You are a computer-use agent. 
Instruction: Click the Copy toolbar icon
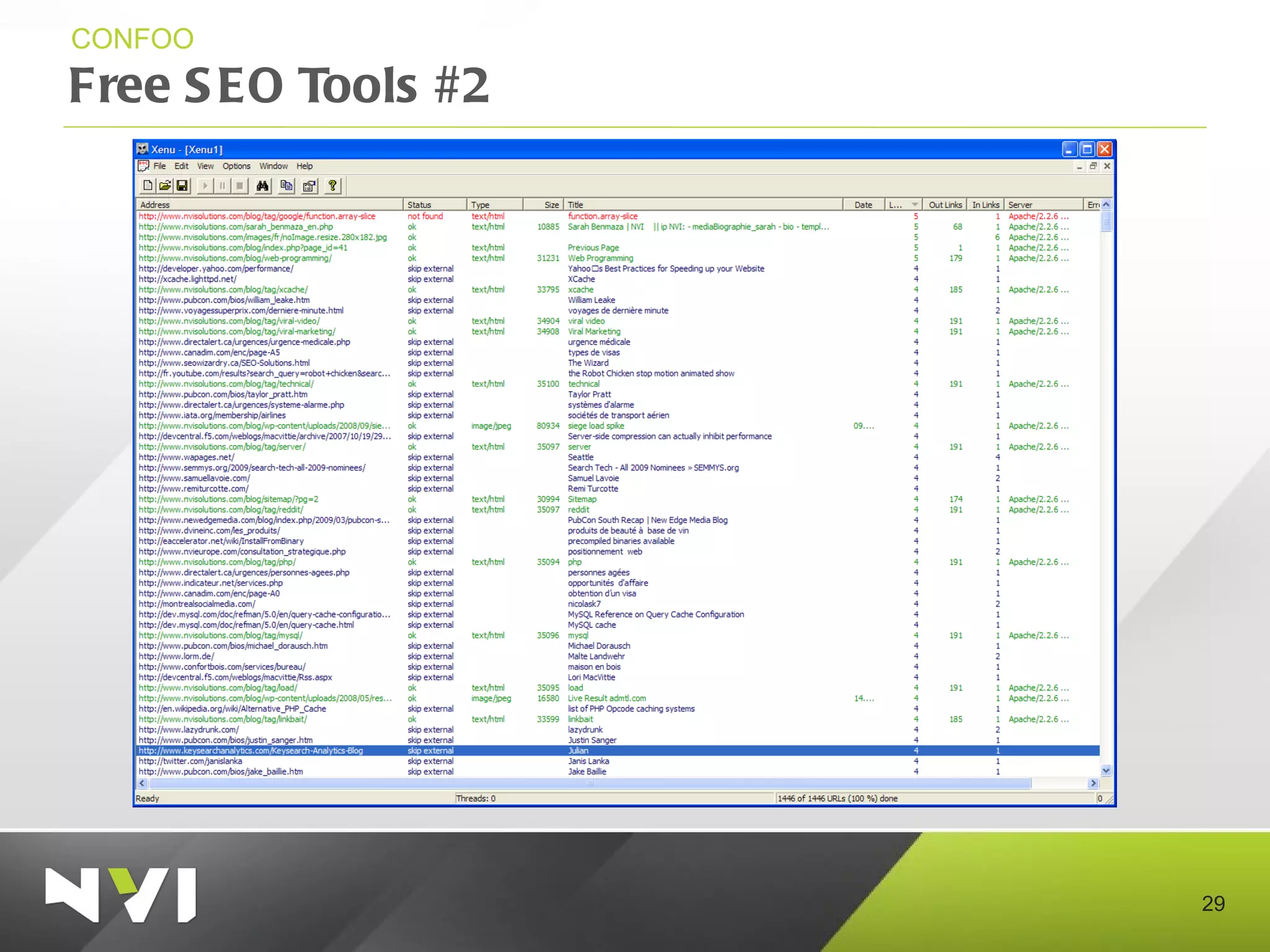[286, 185]
